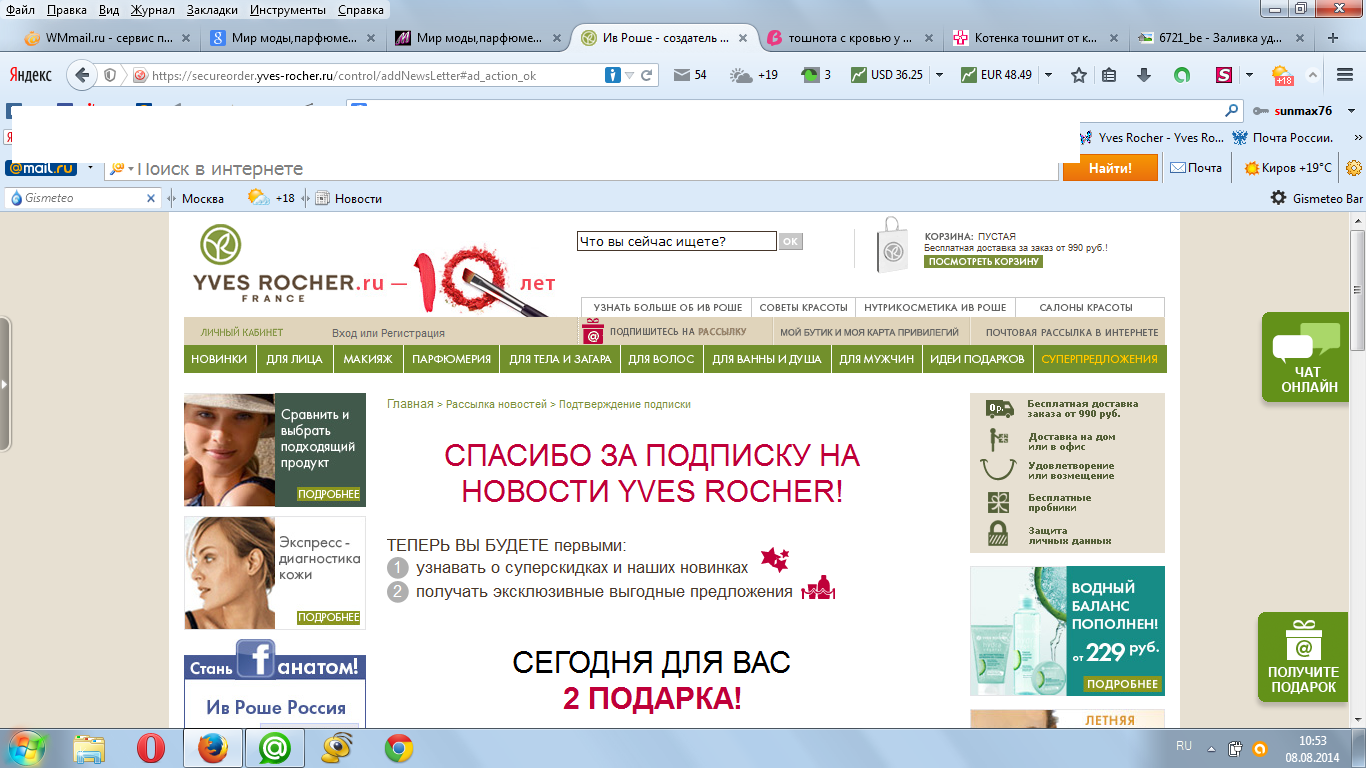Viewport: 1366px width, 768px height.
Task: Open the weather widget showing +19
Action: 754,75
